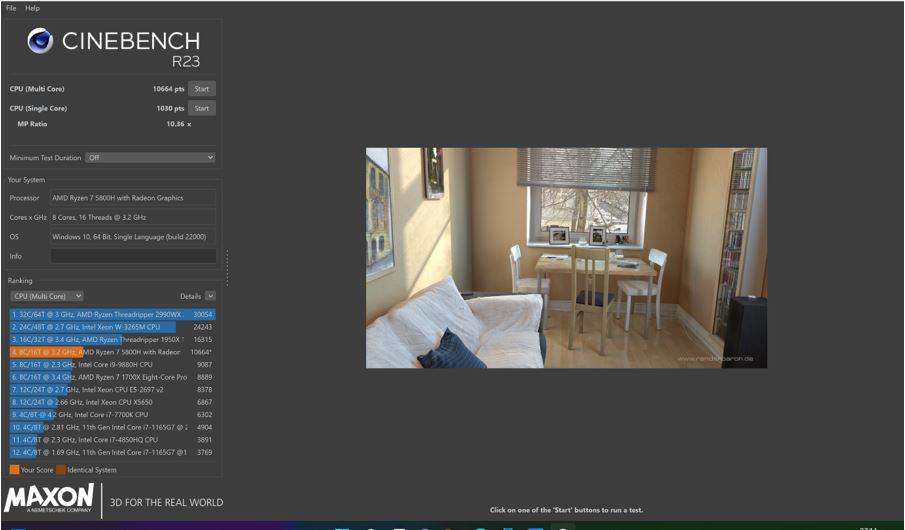
Task: Click the dotted panel resize handle
Action: [227, 267]
